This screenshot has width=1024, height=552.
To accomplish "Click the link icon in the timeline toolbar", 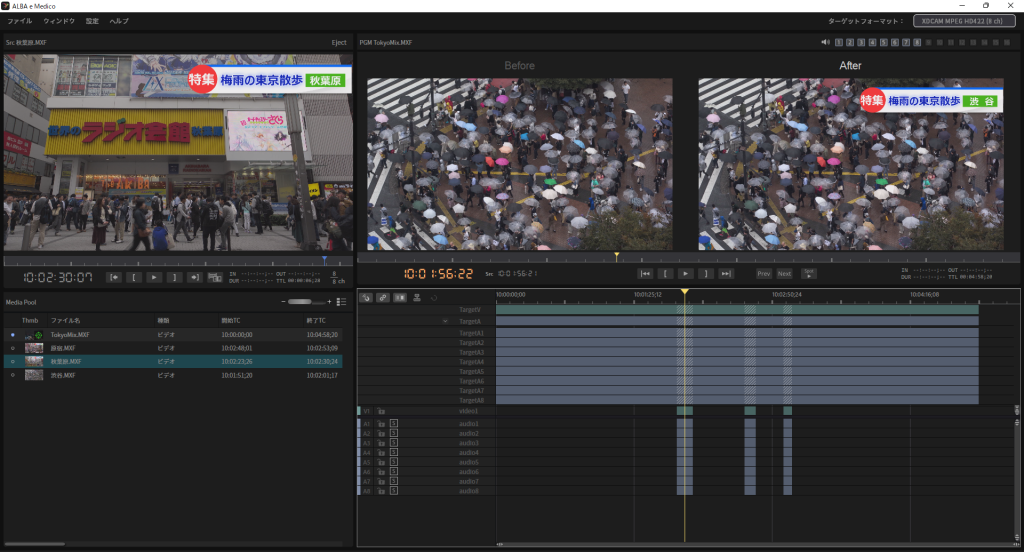I will [383, 297].
